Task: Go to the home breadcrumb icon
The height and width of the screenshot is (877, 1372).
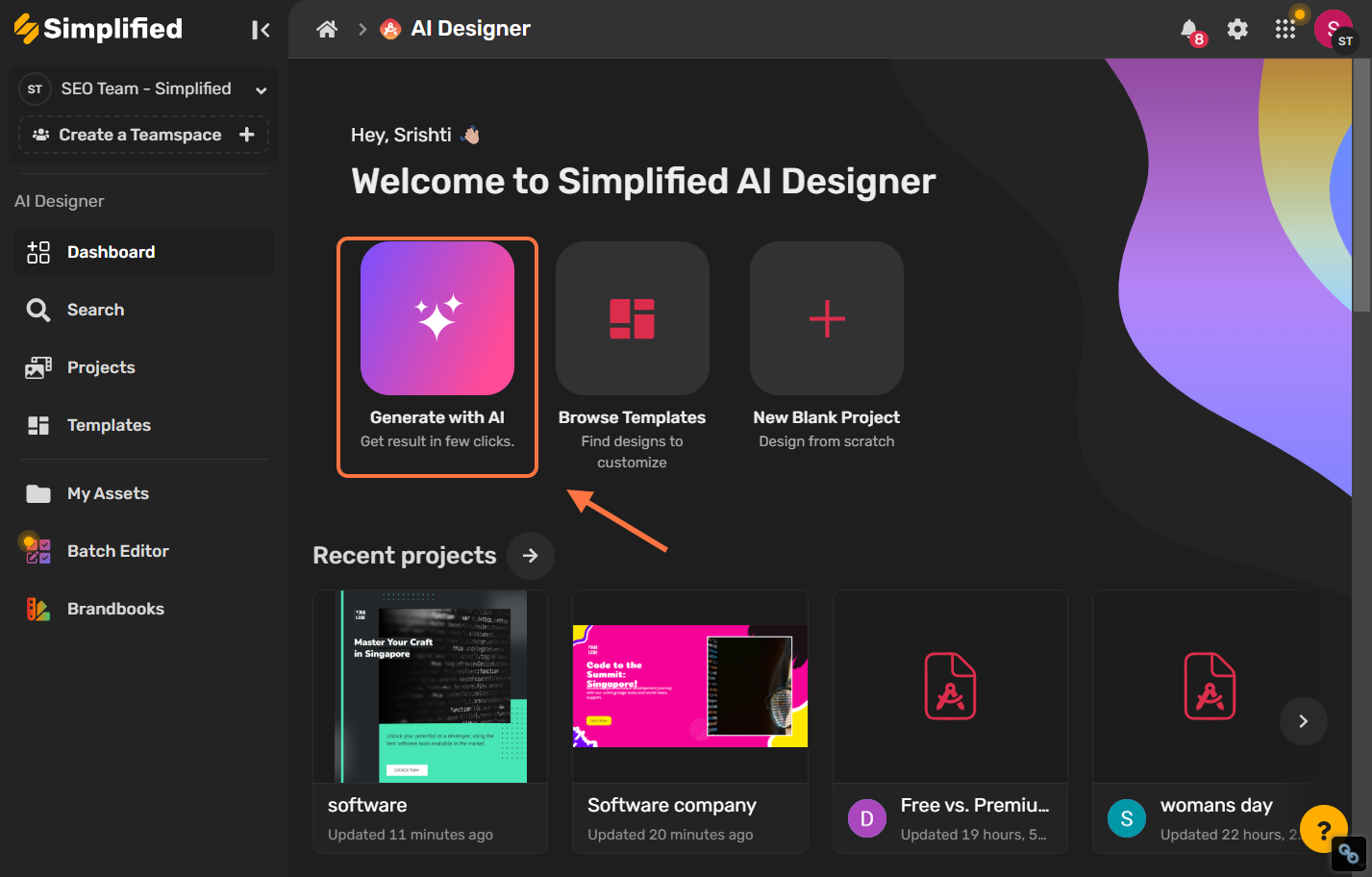Action: click(327, 29)
